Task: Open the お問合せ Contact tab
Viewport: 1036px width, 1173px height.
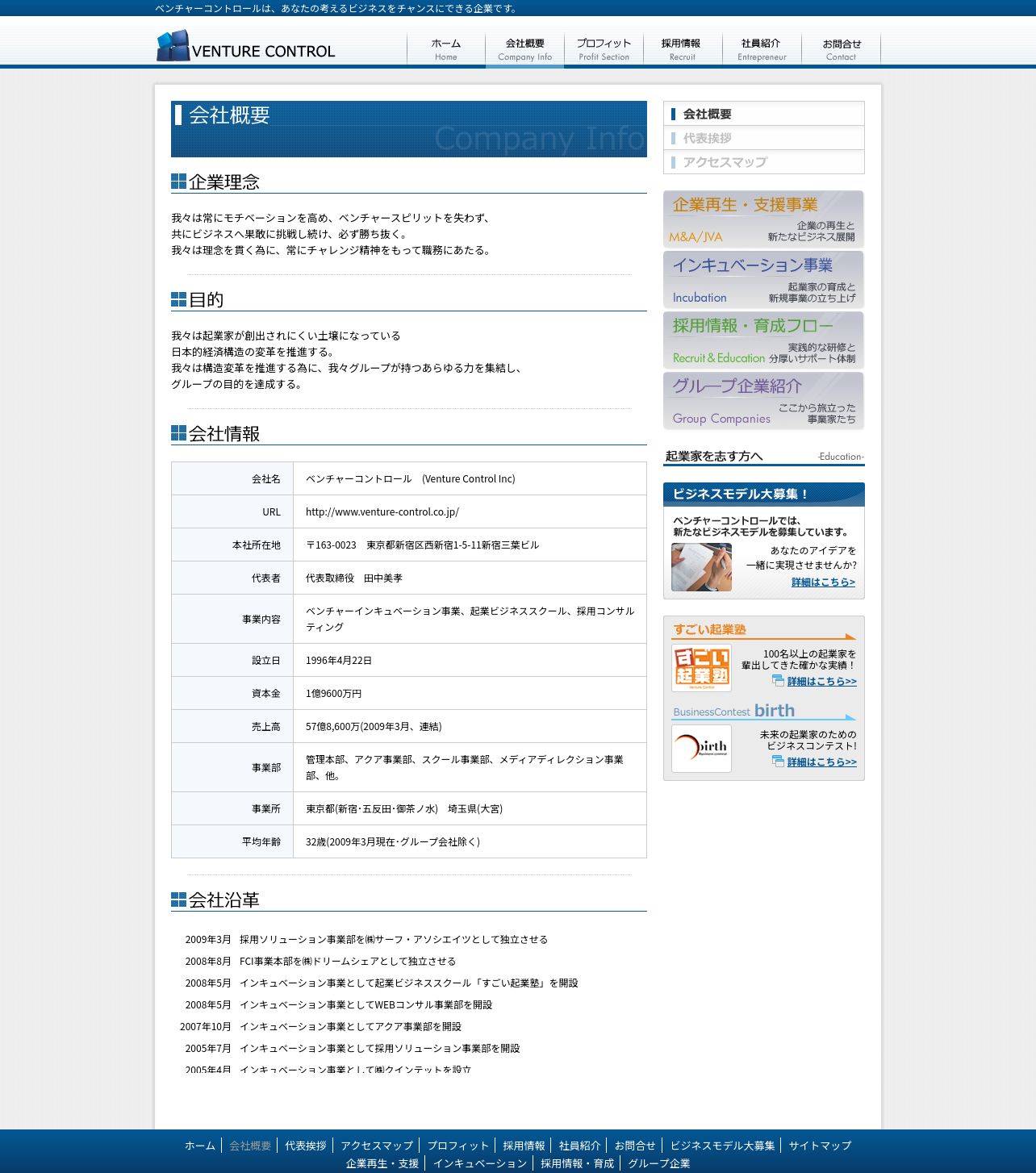Action: [x=841, y=49]
